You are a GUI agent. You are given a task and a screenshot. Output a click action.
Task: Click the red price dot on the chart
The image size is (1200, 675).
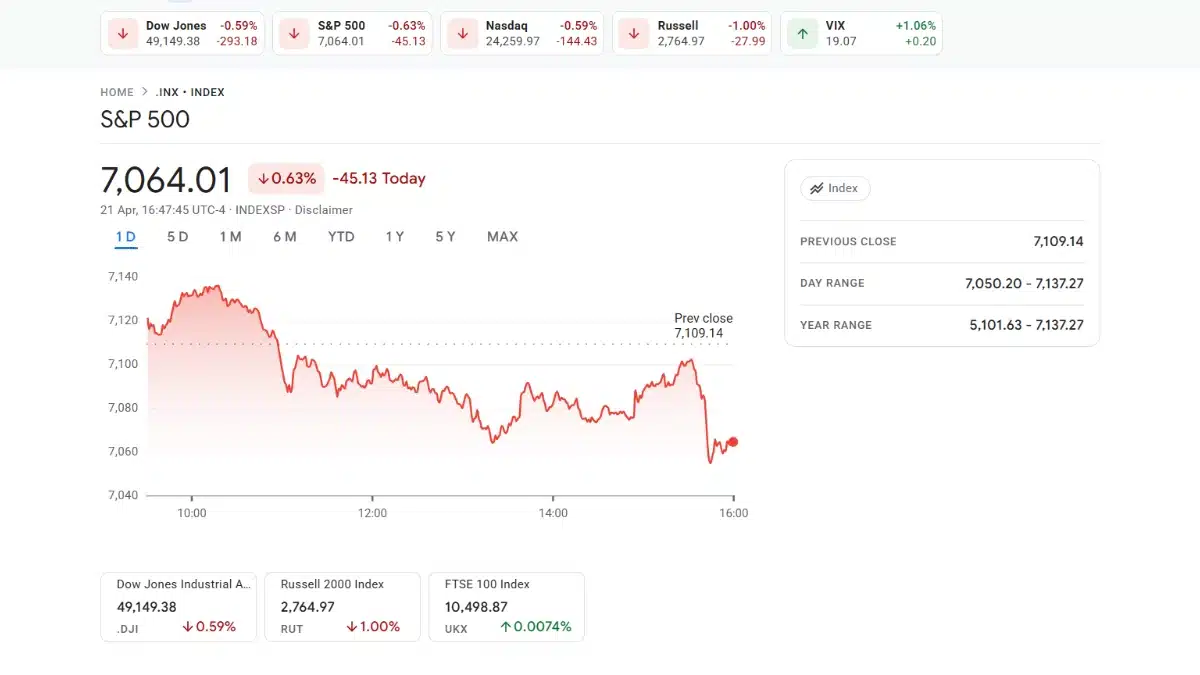pos(731,442)
